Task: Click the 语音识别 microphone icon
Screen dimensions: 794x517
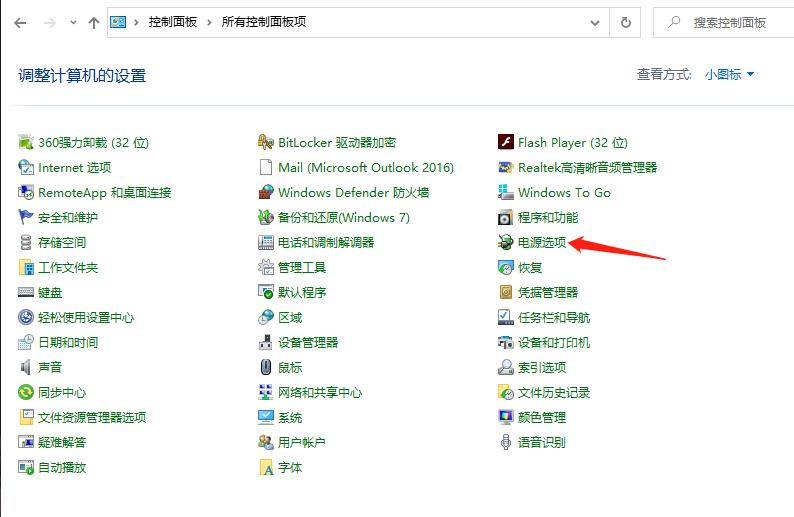Action: (x=505, y=443)
